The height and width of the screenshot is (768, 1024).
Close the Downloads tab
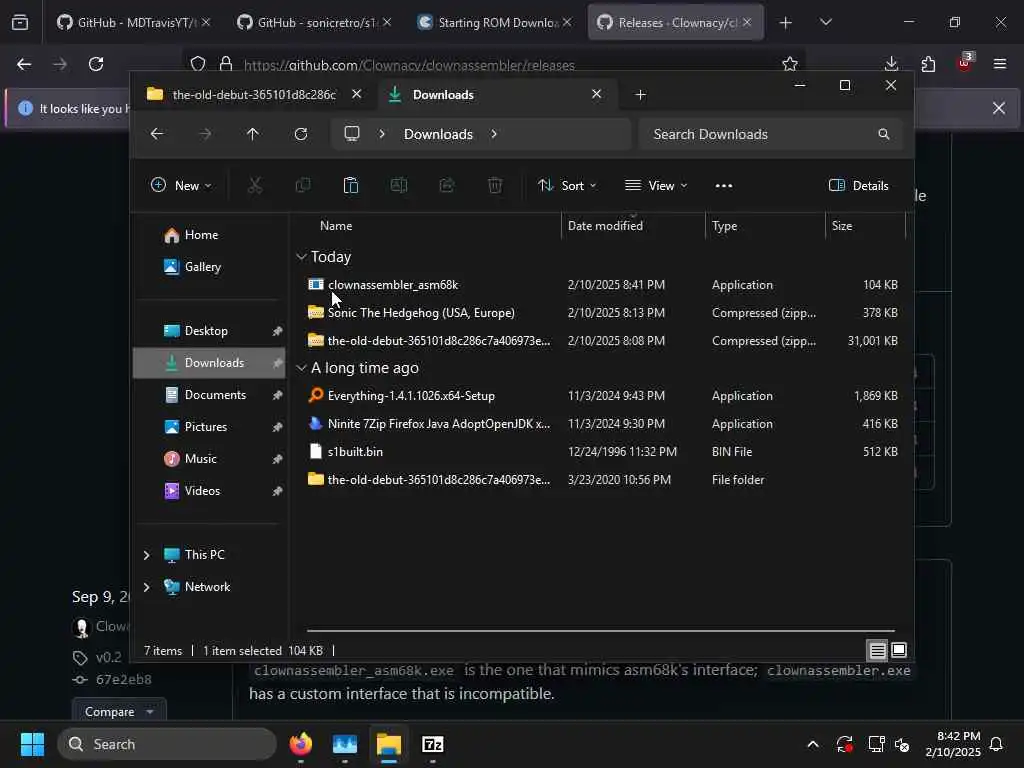tap(596, 94)
